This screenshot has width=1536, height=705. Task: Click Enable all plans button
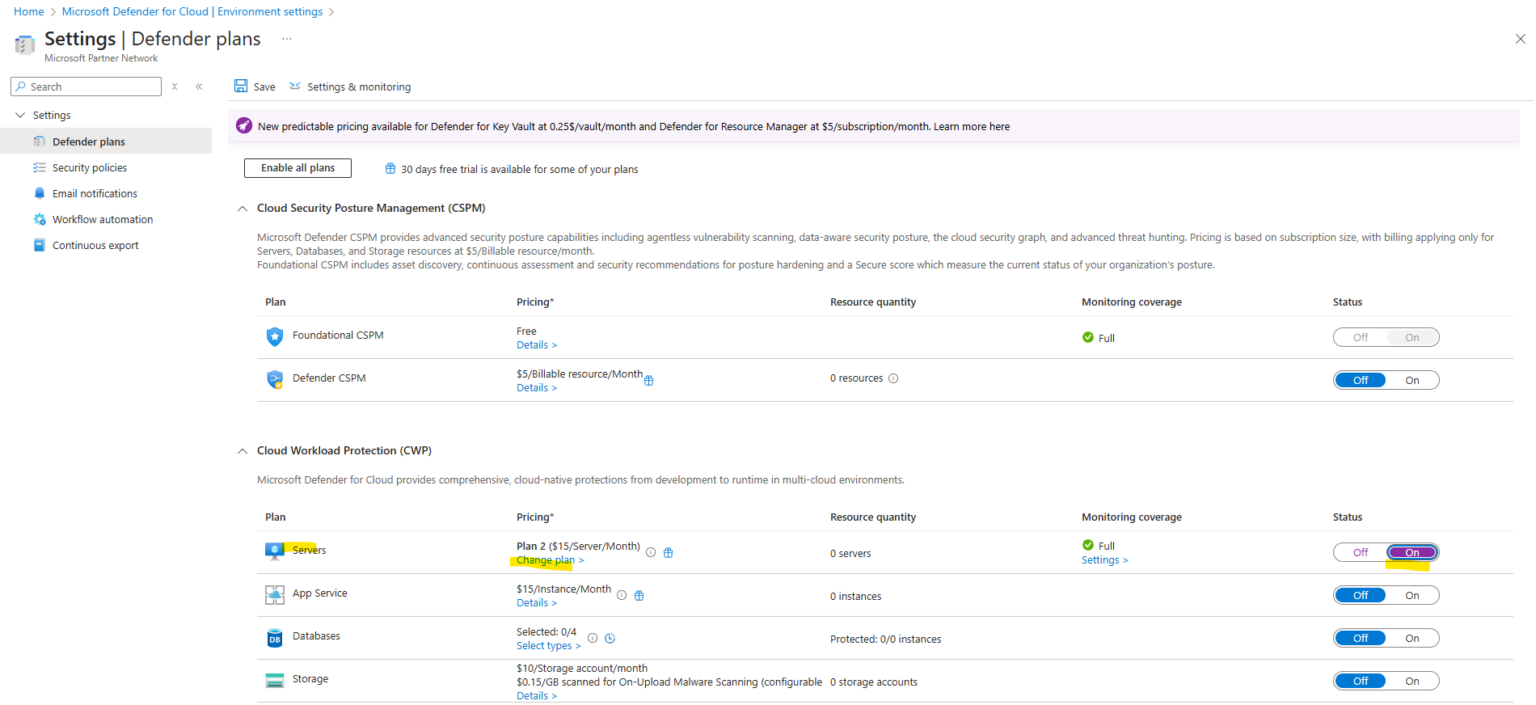(298, 168)
